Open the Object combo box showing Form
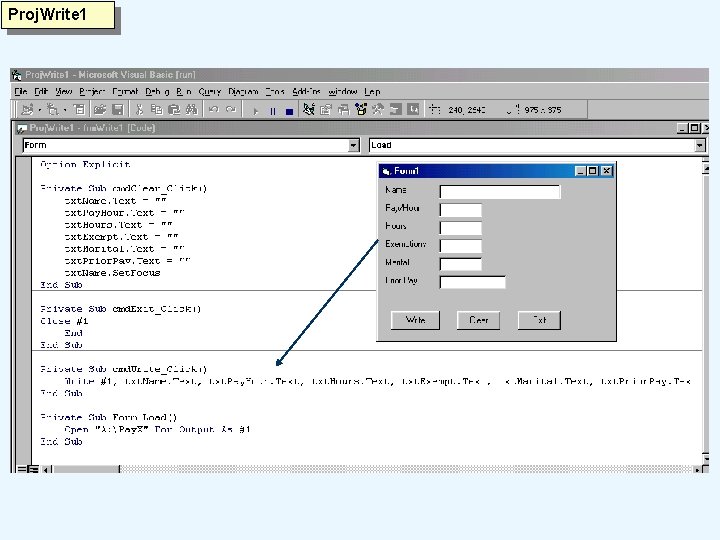The width and height of the screenshot is (720, 540). (x=191, y=146)
